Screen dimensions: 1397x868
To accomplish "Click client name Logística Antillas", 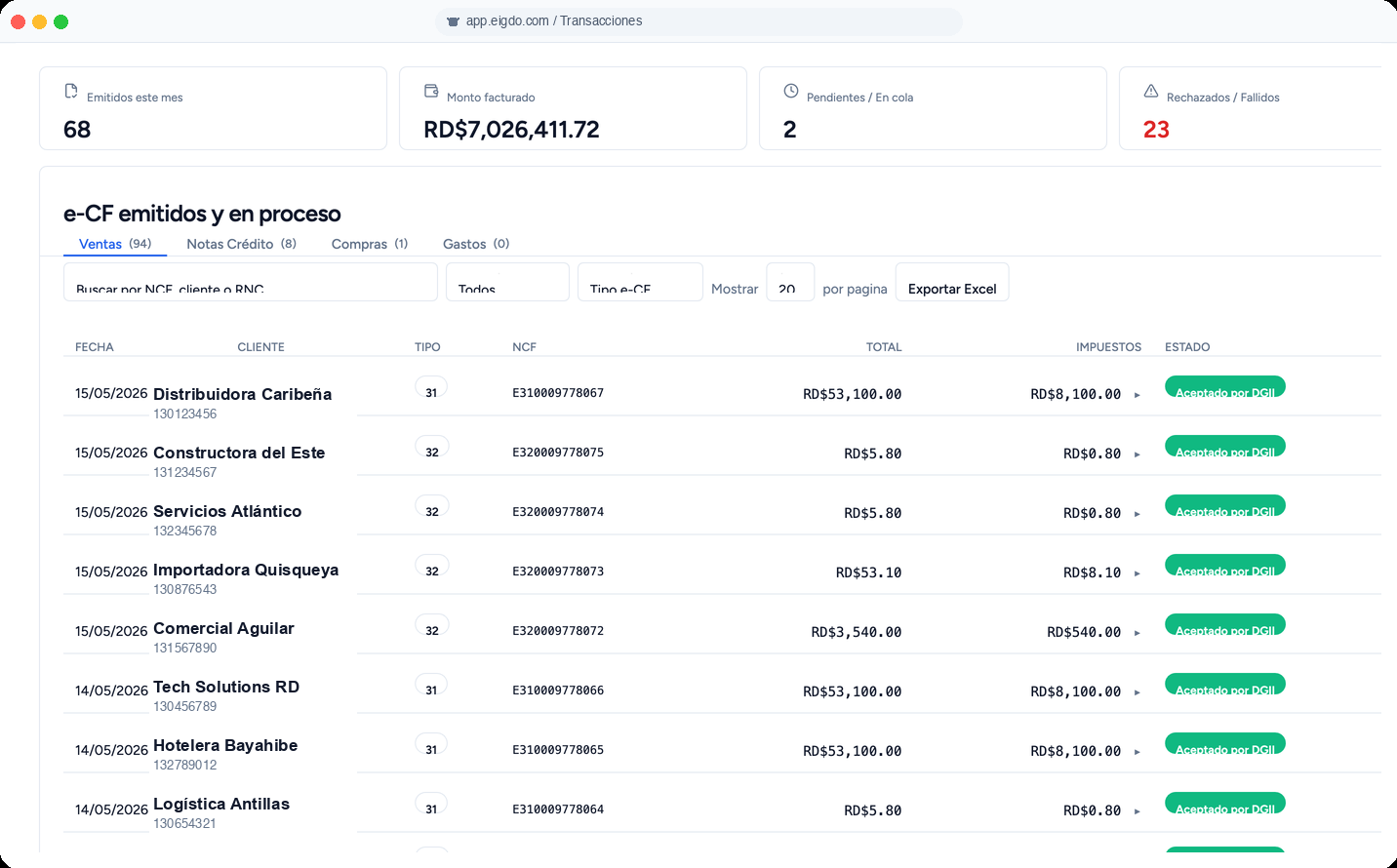I will 221,804.
